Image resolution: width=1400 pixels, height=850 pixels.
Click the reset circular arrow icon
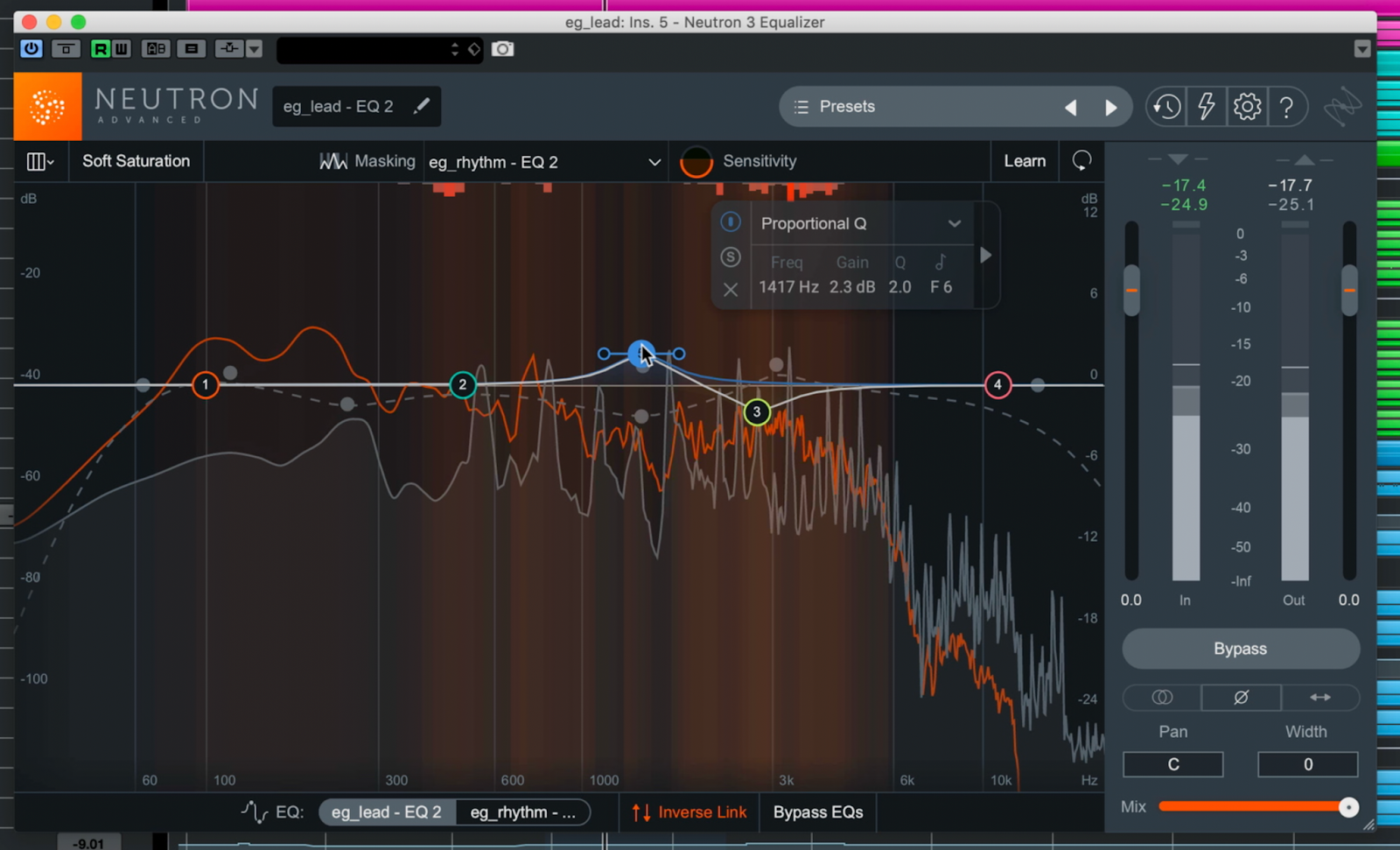1082,161
